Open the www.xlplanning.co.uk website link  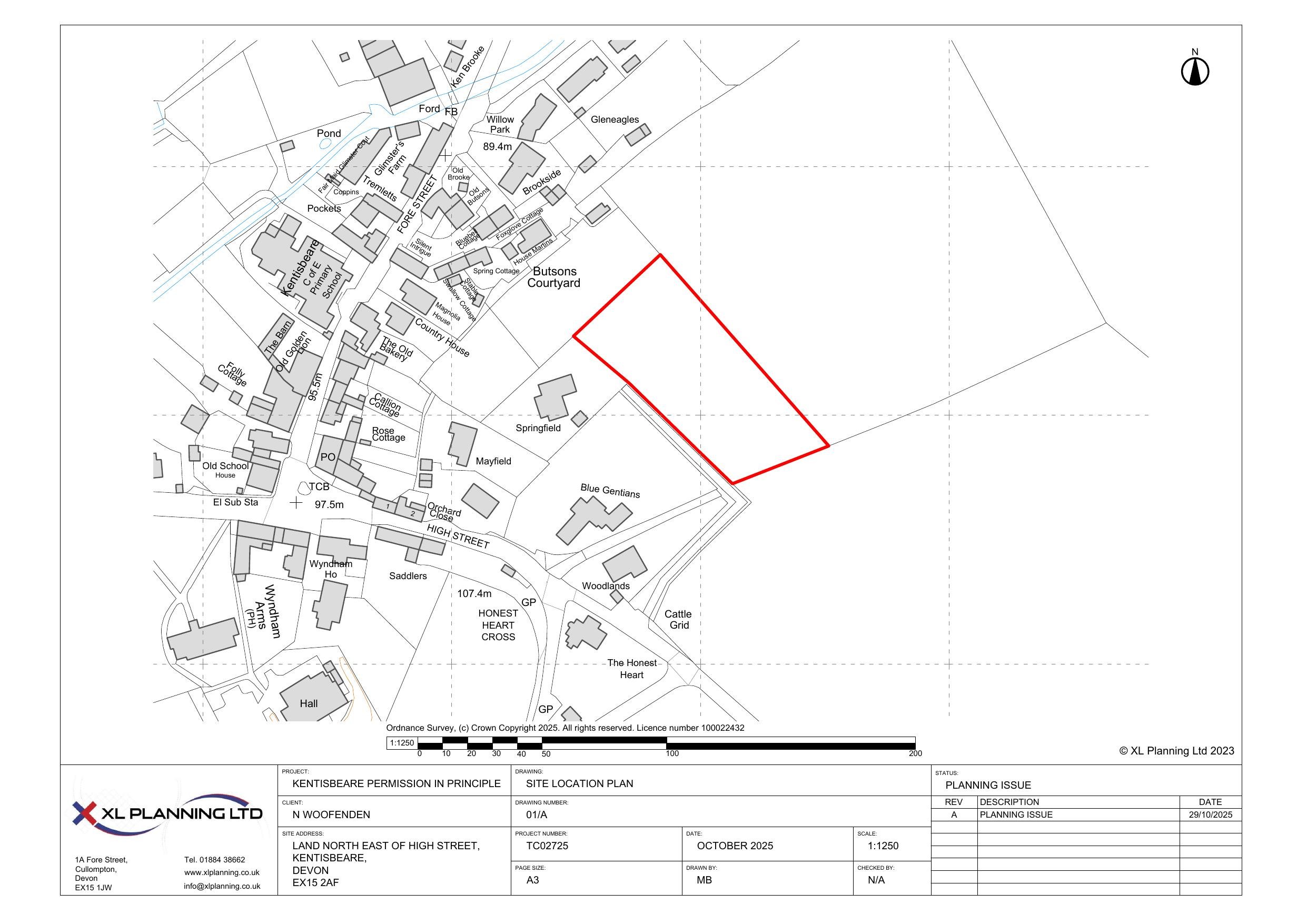click(222, 872)
